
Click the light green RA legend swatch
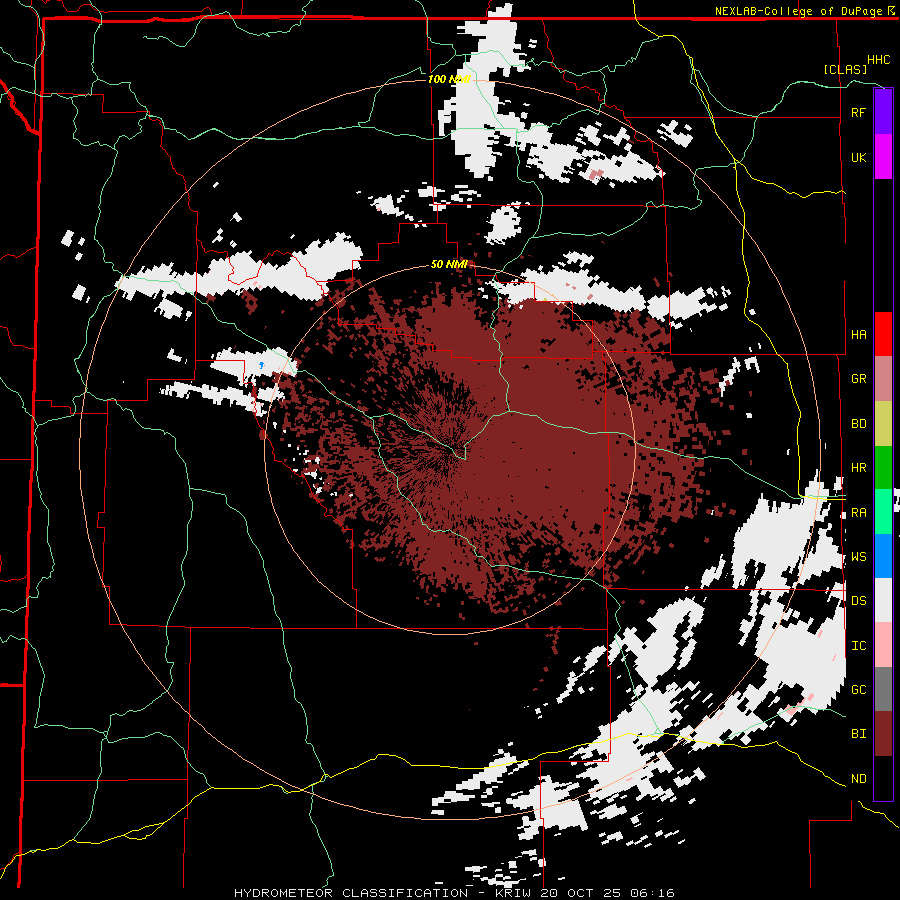(x=883, y=512)
